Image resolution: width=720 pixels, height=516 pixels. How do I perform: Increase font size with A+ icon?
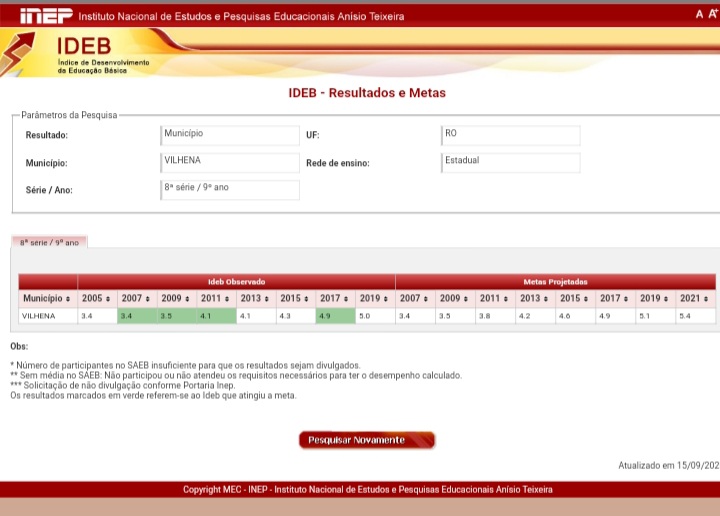click(713, 14)
